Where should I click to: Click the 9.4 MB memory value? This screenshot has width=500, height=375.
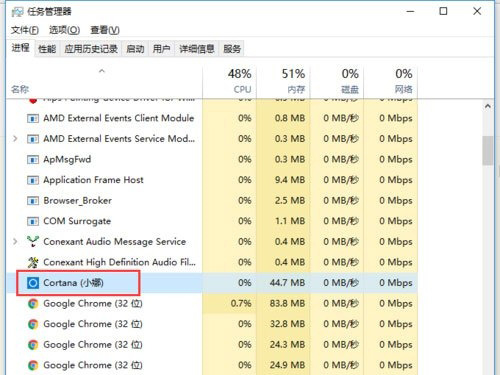tap(290, 180)
